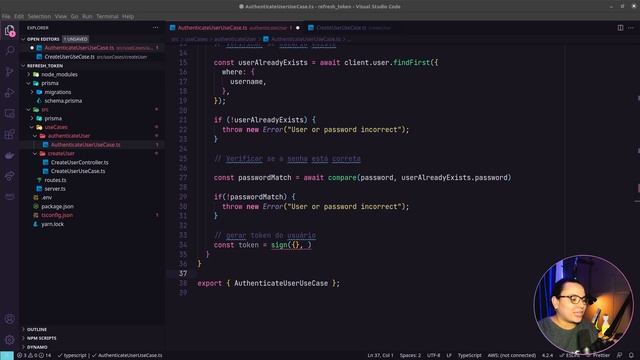The image size is (640, 360).
Task: Open the Source Control view
Action: click(9, 72)
